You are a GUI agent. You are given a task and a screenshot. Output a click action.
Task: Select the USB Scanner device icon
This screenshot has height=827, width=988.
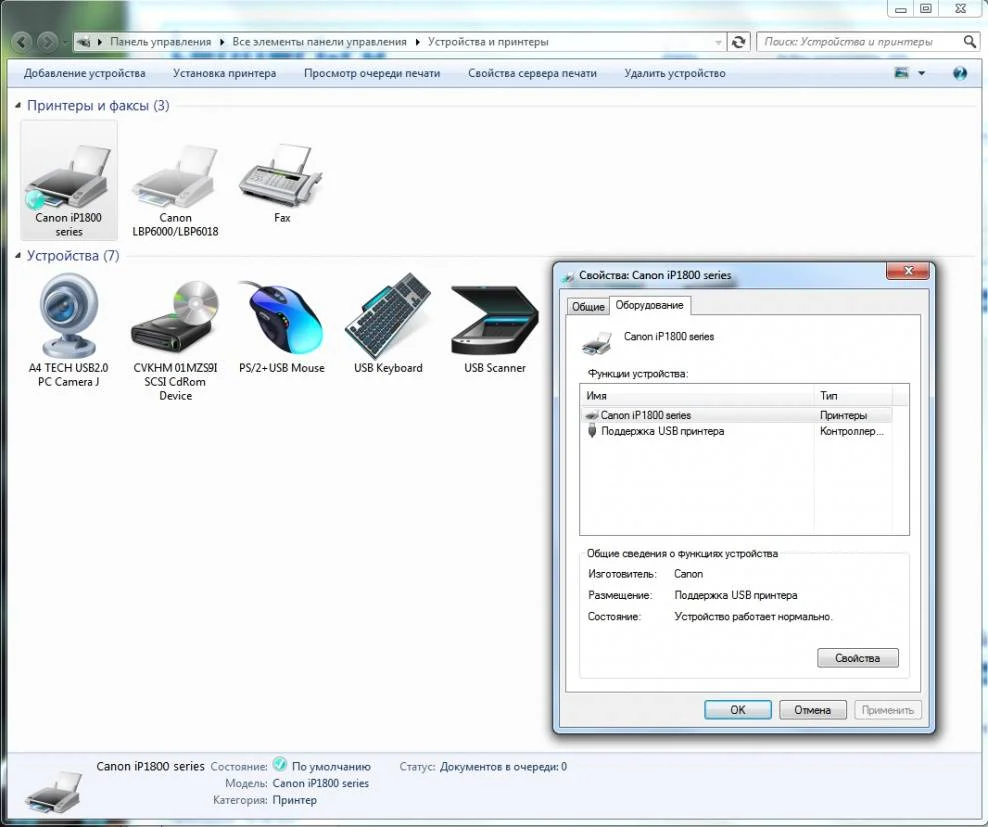pos(495,319)
